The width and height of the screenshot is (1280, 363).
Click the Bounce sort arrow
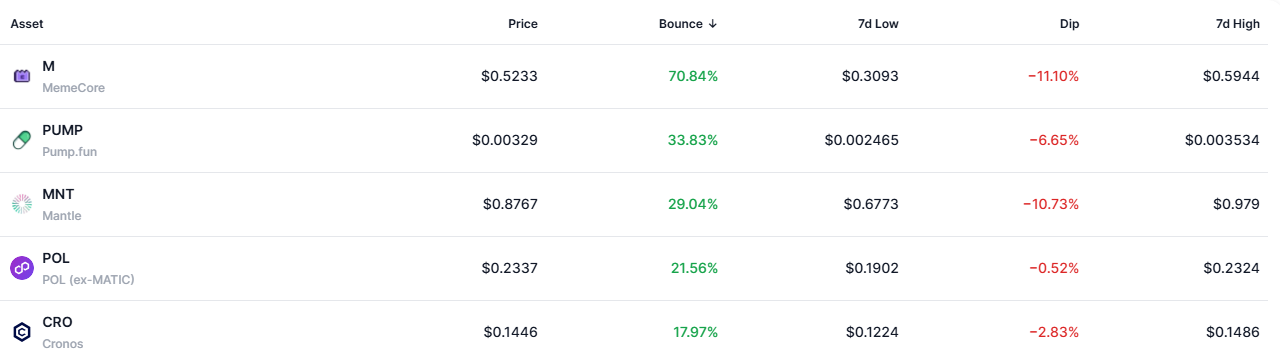click(x=712, y=24)
